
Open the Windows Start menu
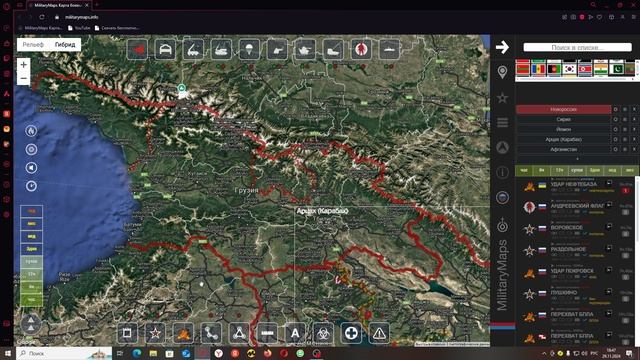pyautogui.click(x=8, y=353)
